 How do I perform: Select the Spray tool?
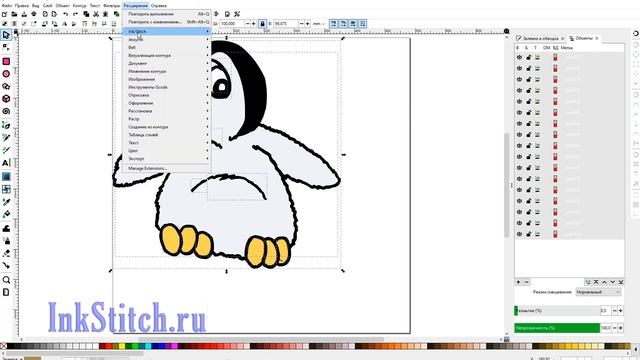[6, 241]
